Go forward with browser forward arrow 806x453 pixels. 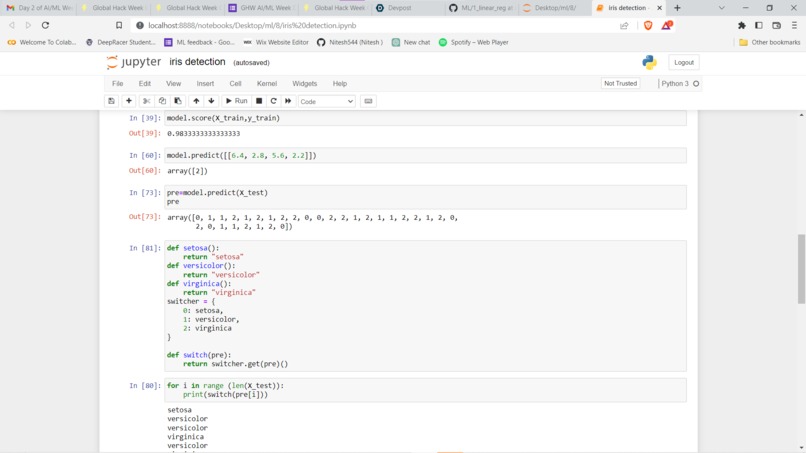tap(28, 25)
